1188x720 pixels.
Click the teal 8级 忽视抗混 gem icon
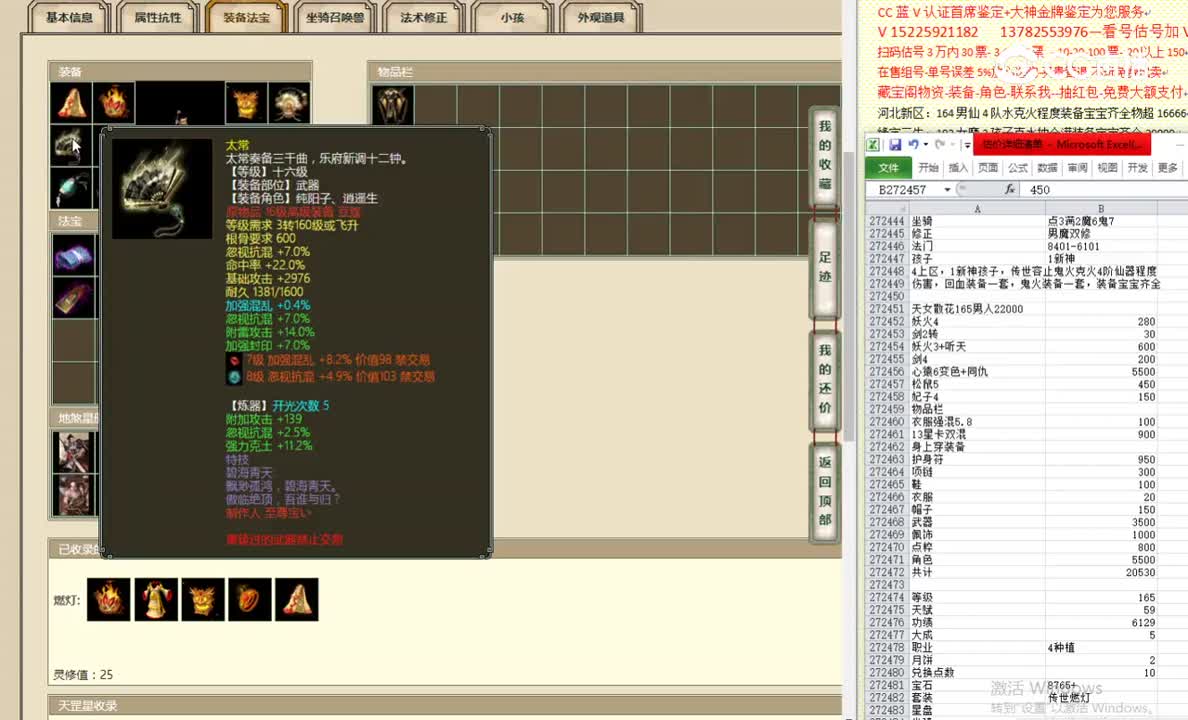pyautogui.click(x=234, y=377)
